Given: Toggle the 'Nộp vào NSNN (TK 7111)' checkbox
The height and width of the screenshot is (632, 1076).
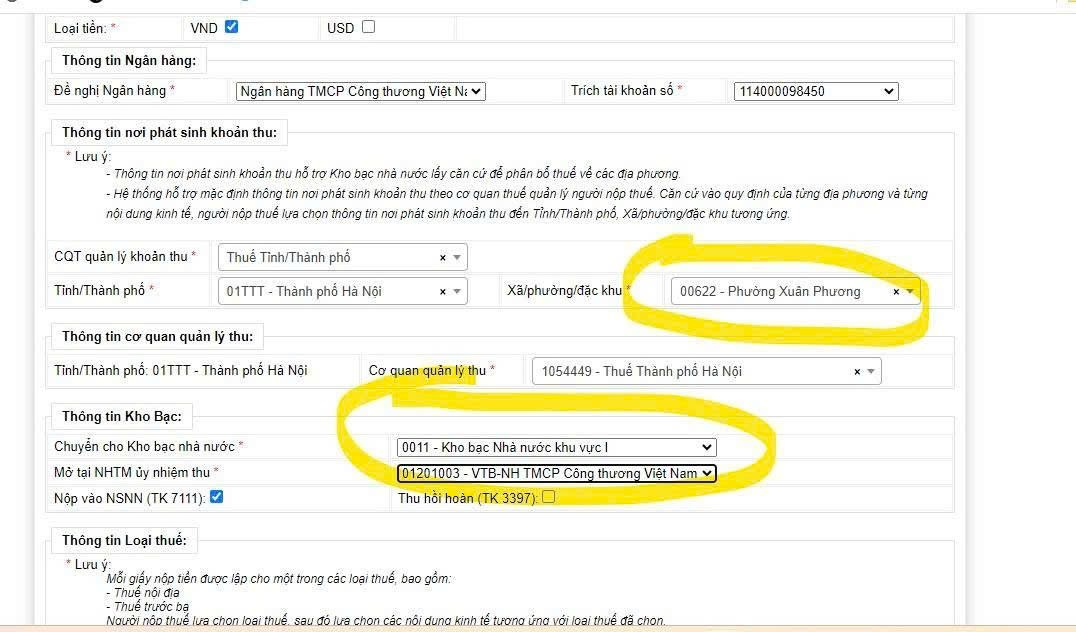Looking at the screenshot, I should [216, 497].
